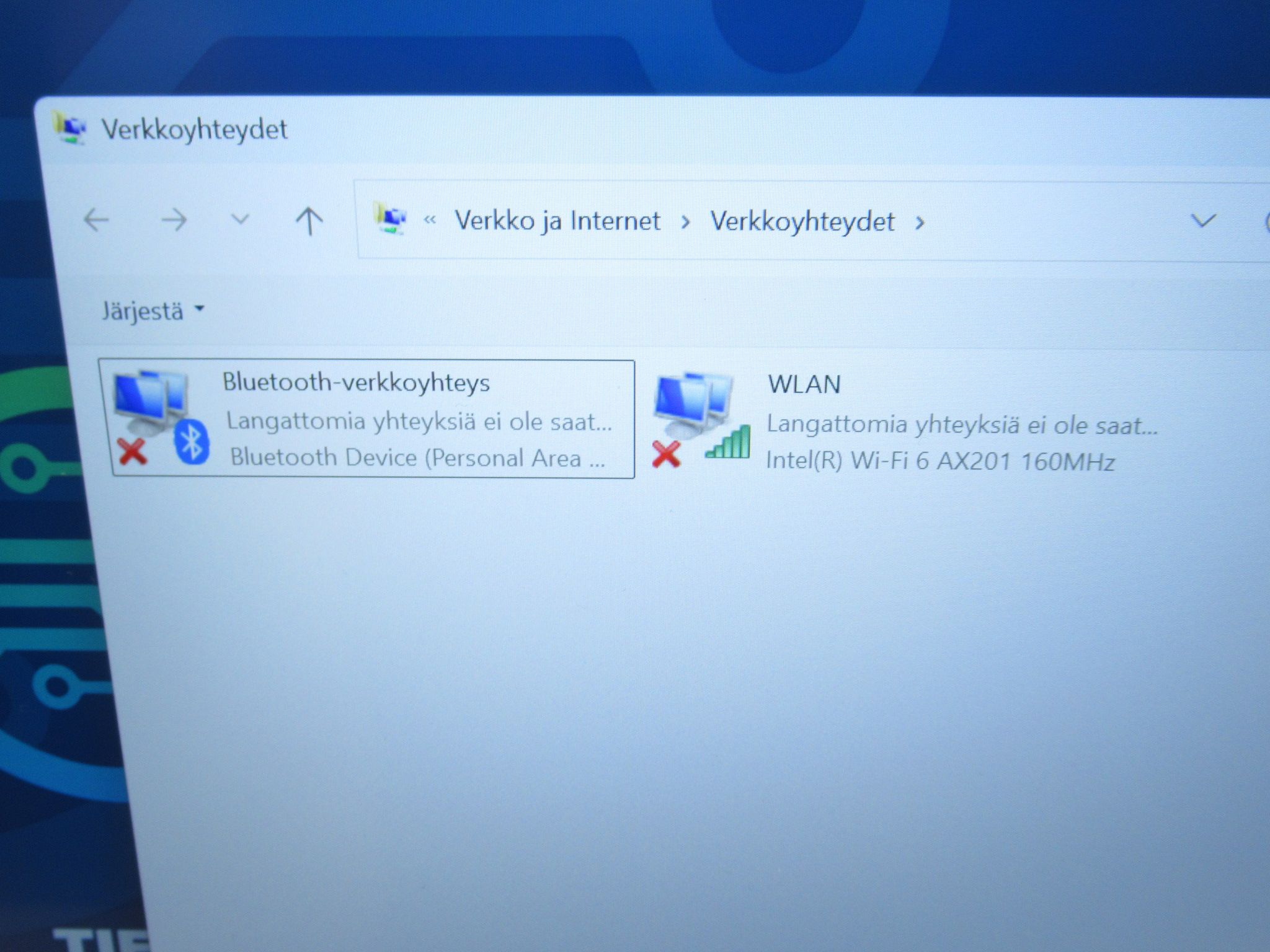This screenshot has width=1270, height=952.
Task: Select Bluetooth-verkkoyhteys name text
Action: 356,382
